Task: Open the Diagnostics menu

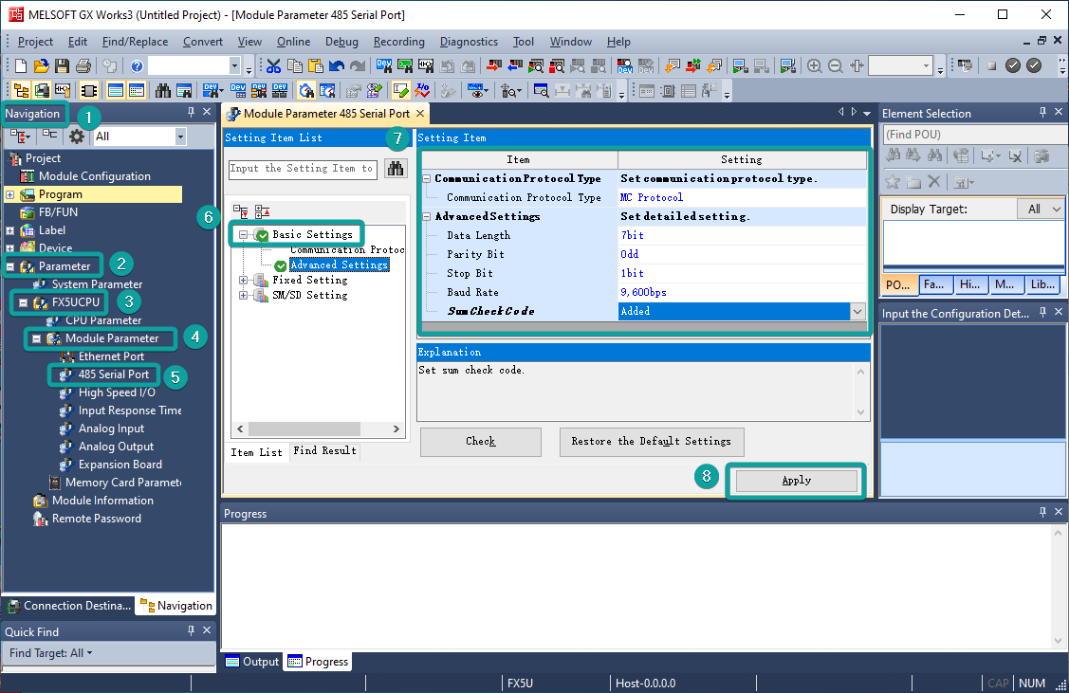Action: [468, 41]
